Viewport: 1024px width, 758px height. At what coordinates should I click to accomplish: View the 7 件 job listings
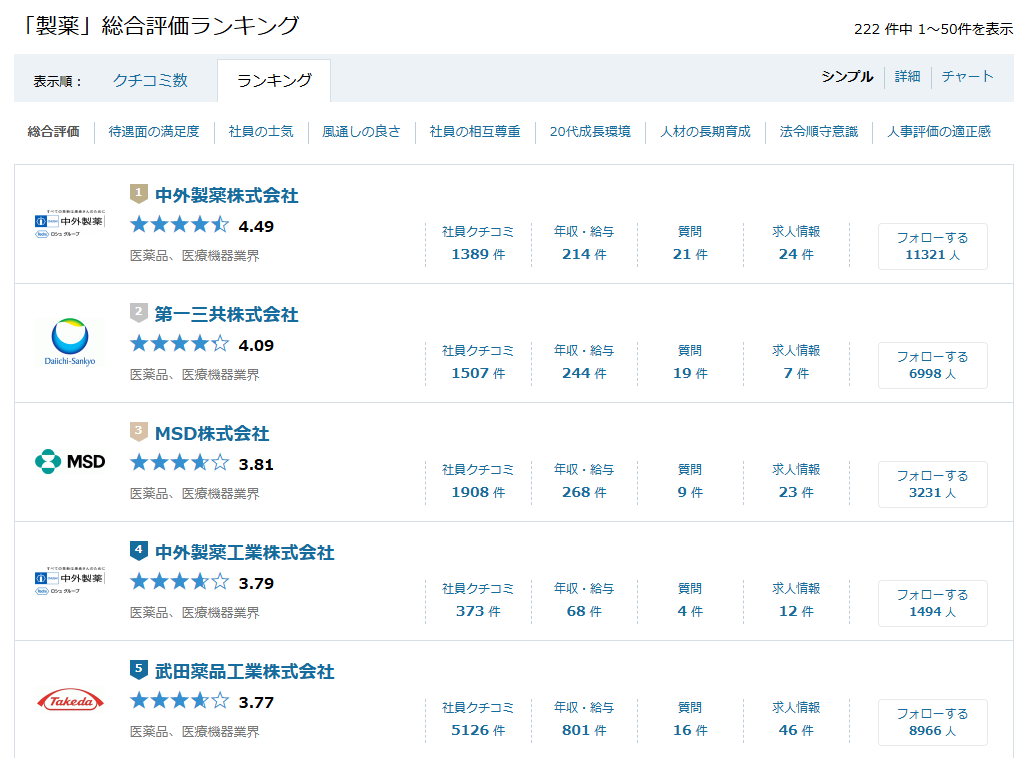coord(796,373)
